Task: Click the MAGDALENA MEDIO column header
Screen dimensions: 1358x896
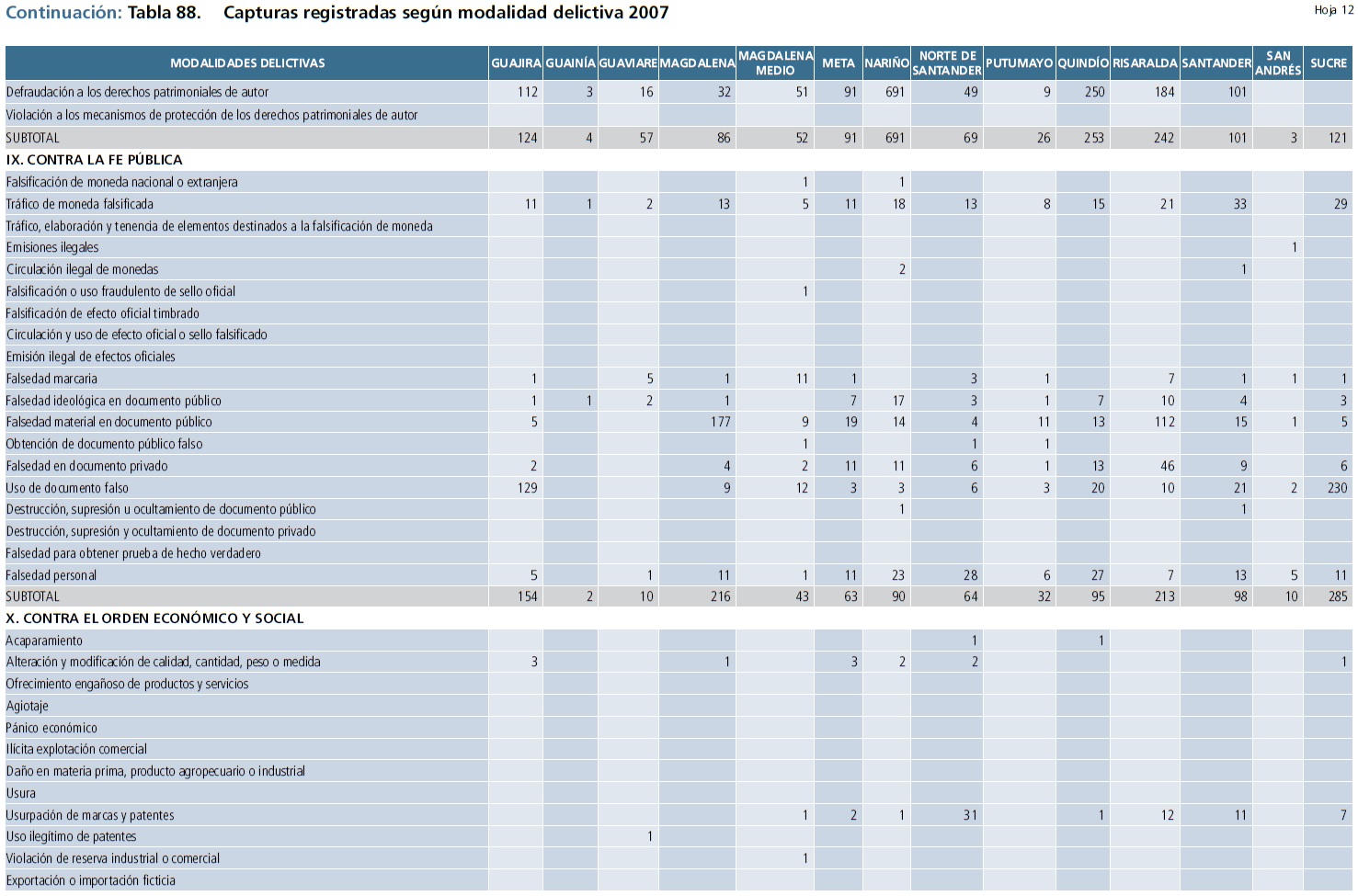Action: pyautogui.click(x=775, y=63)
